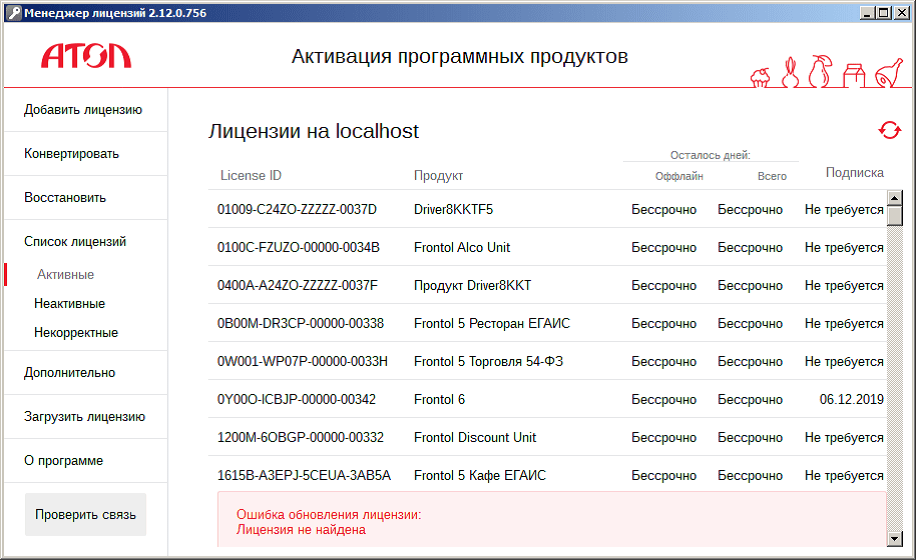This screenshot has width=916, height=560.
Task: Click product Frontol Discount Unit
Action: click(475, 437)
